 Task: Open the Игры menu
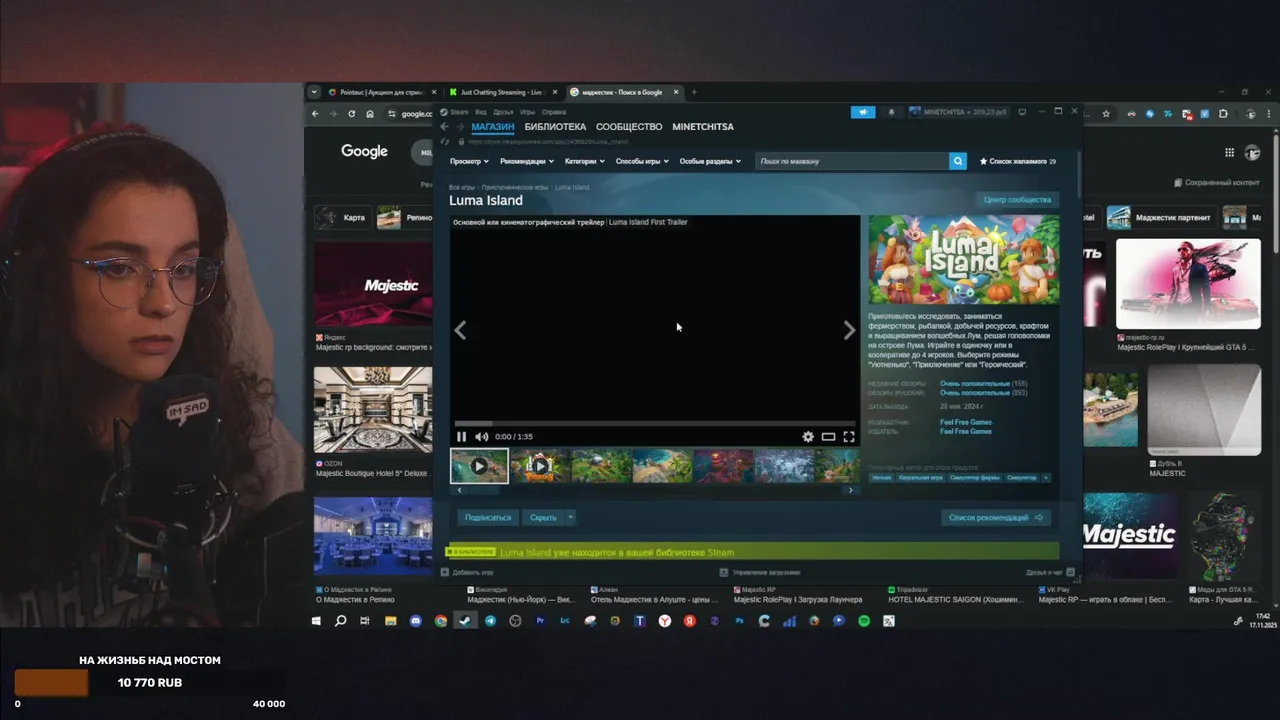[x=527, y=112]
